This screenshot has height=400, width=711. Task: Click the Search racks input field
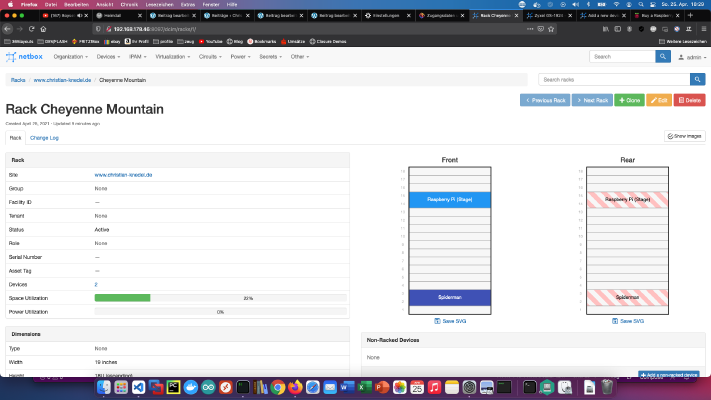[x=614, y=79]
